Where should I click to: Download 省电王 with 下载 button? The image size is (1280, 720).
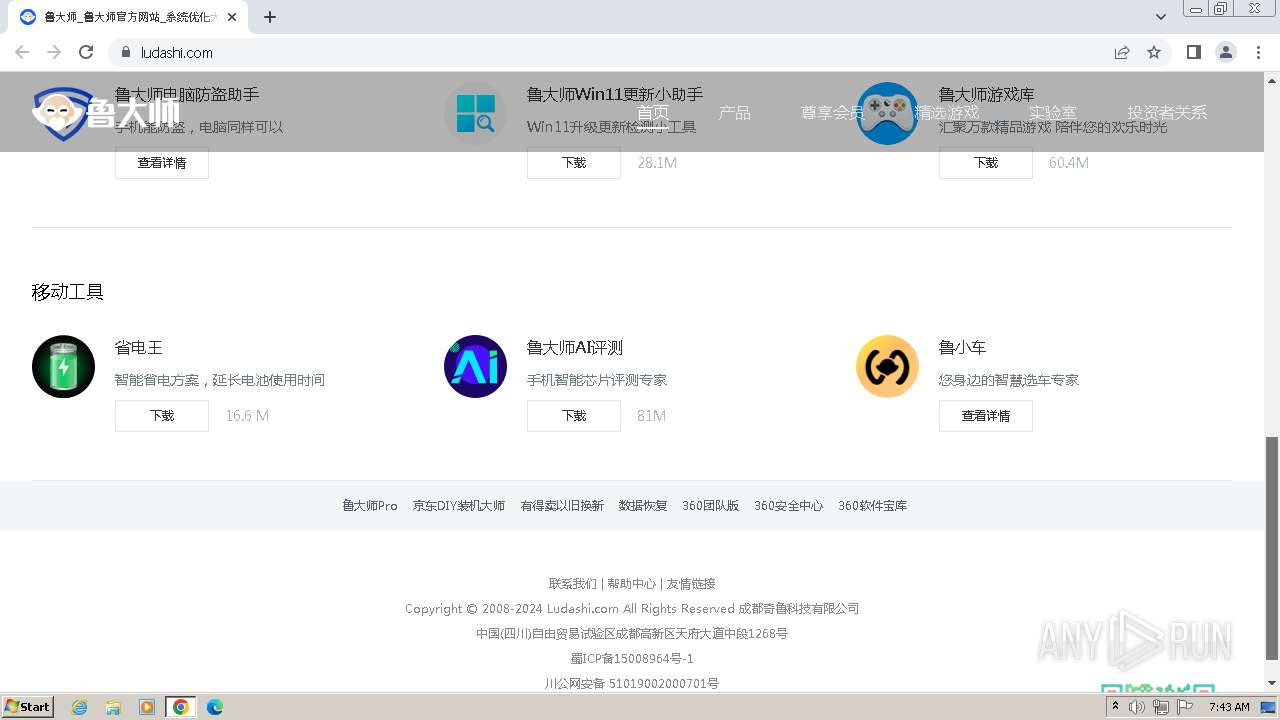click(162, 416)
